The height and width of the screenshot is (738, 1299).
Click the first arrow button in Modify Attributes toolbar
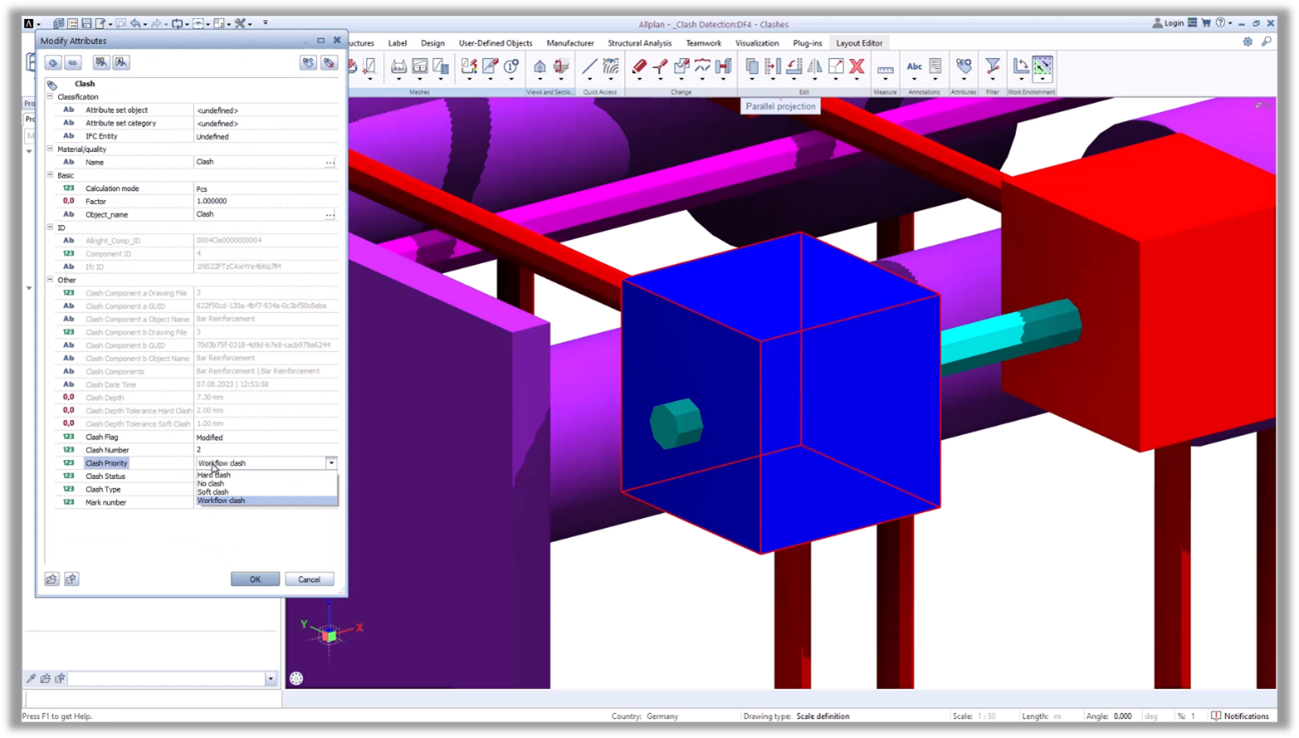point(53,63)
